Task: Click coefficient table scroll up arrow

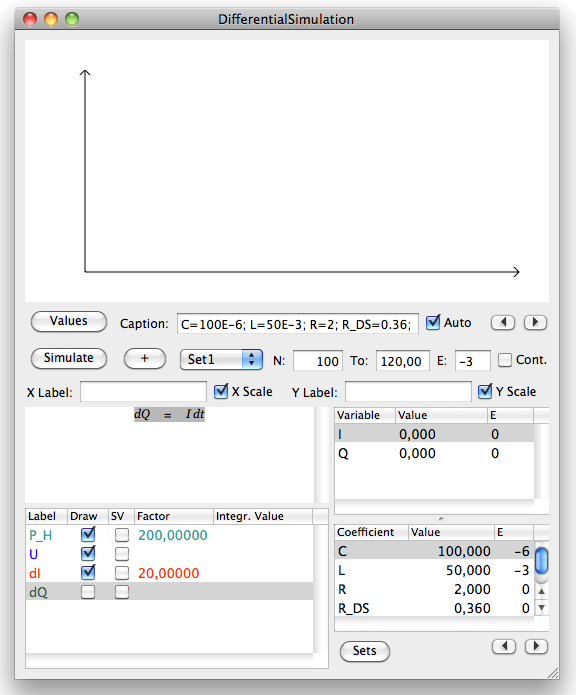Action: pyautogui.click(x=541, y=591)
